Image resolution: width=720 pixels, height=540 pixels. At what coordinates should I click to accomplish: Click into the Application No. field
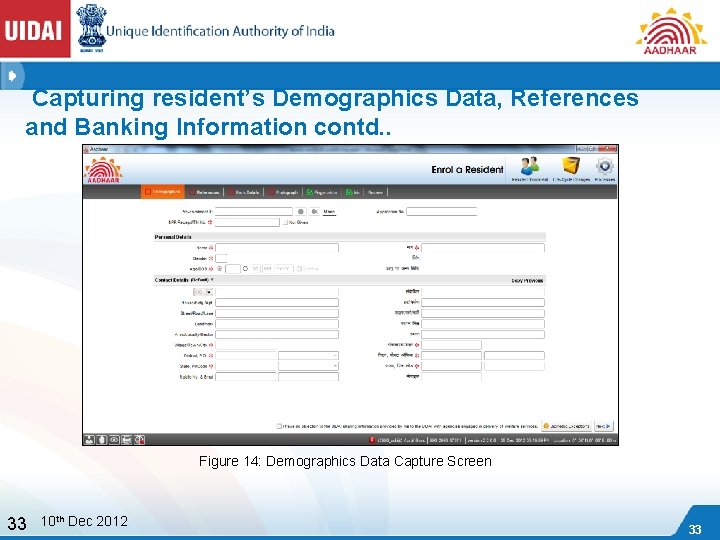click(x=442, y=211)
